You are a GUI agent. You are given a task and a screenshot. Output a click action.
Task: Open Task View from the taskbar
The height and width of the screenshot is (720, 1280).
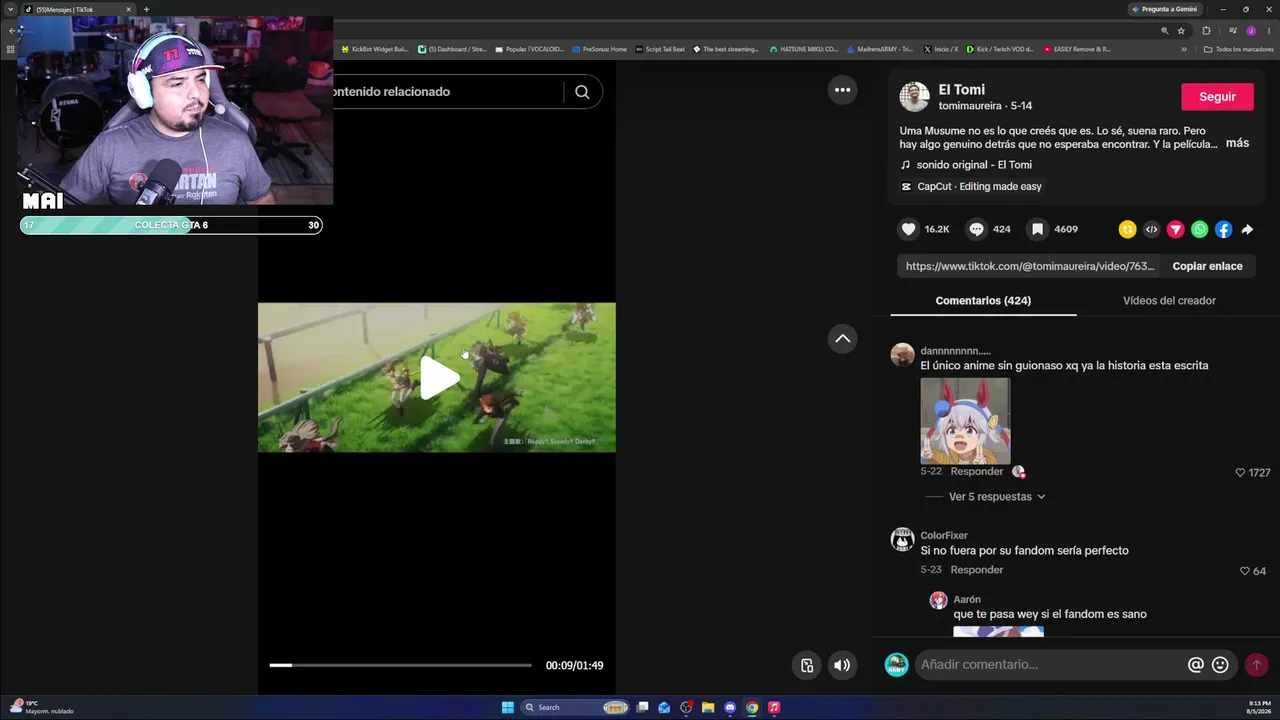click(642, 707)
